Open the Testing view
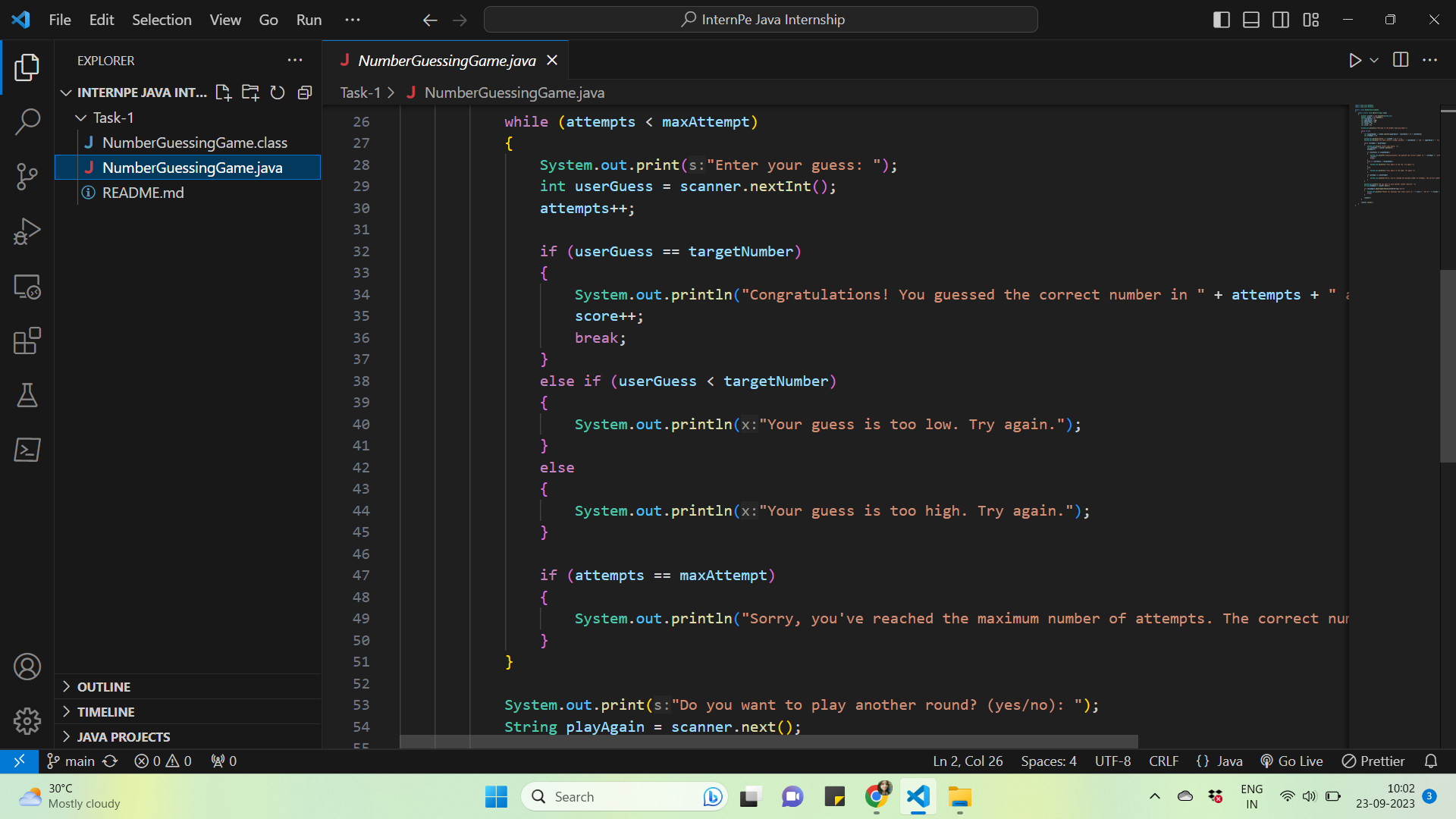 pyautogui.click(x=27, y=395)
